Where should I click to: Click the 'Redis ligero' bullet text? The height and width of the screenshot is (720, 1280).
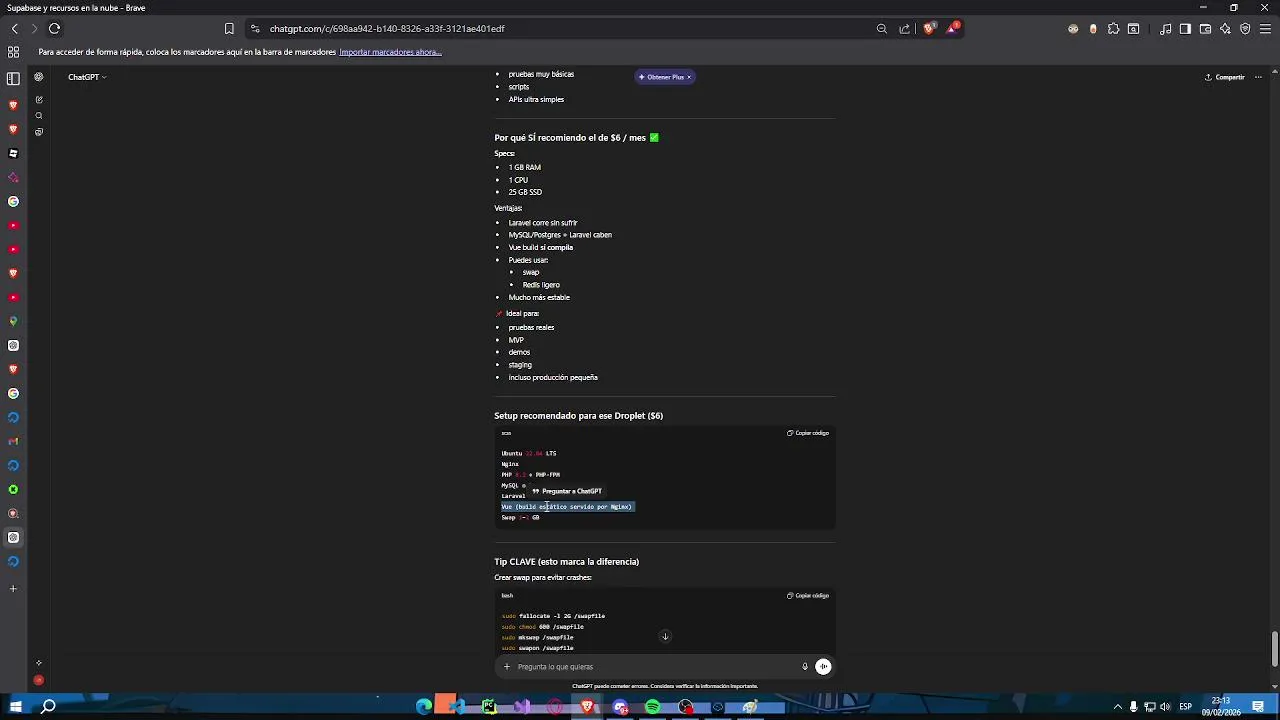(x=541, y=285)
